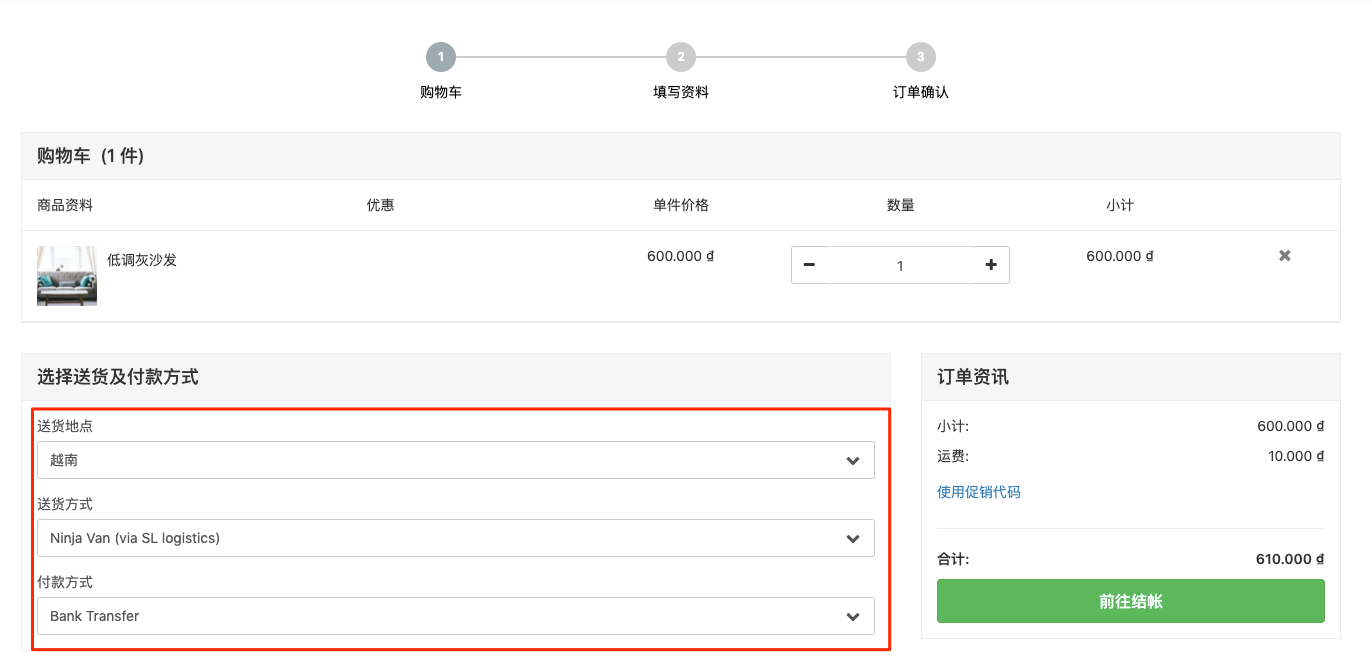1372x665 pixels.
Task: Increase quantity with the plus button
Action: [991, 265]
